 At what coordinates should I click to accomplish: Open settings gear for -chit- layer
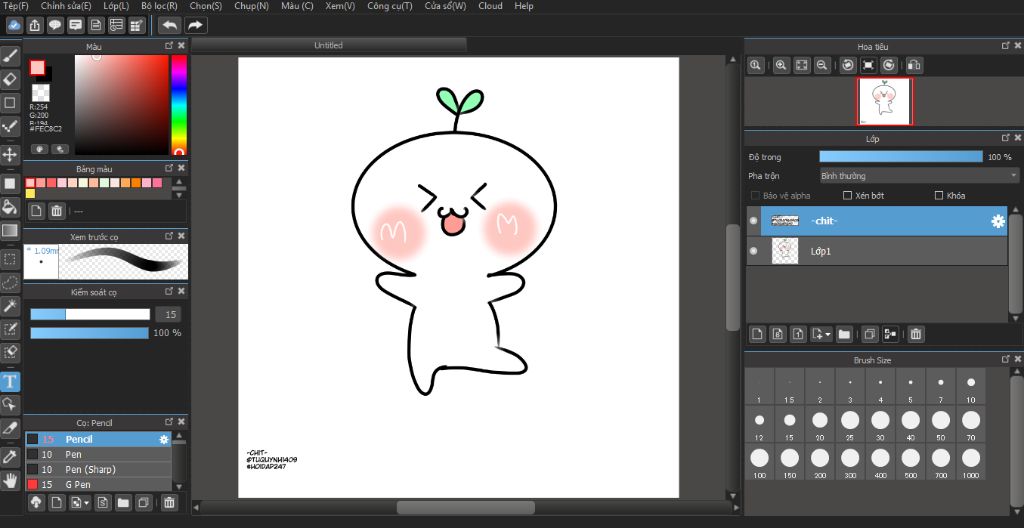coord(997,222)
